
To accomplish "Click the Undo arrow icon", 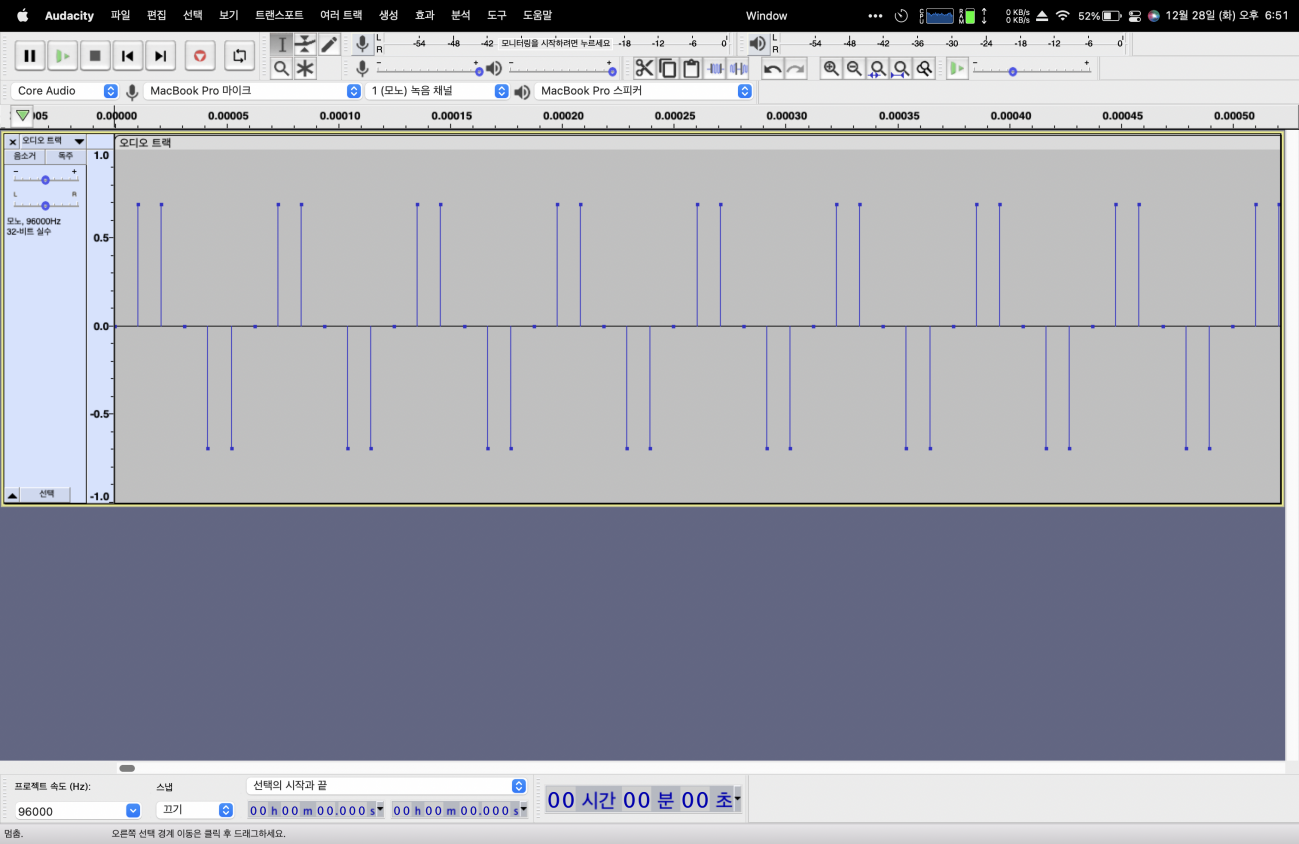I will coord(772,68).
